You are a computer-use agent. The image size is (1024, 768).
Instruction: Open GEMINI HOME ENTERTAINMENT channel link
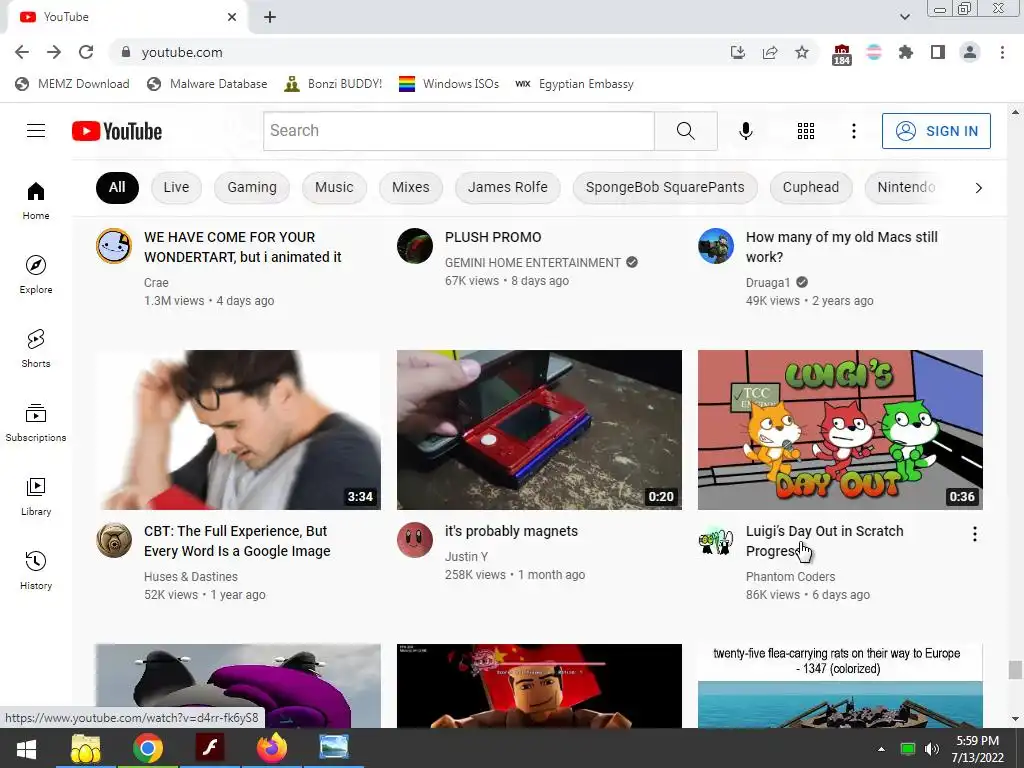[x=533, y=263]
